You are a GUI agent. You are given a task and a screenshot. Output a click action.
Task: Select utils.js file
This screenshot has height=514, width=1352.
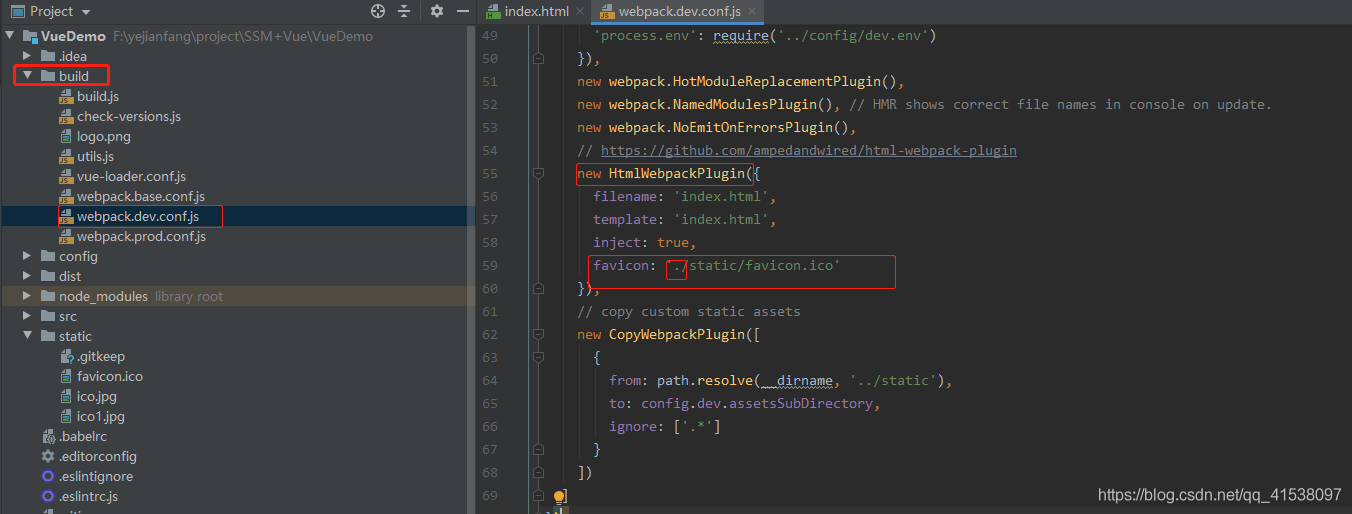point(95,156)
